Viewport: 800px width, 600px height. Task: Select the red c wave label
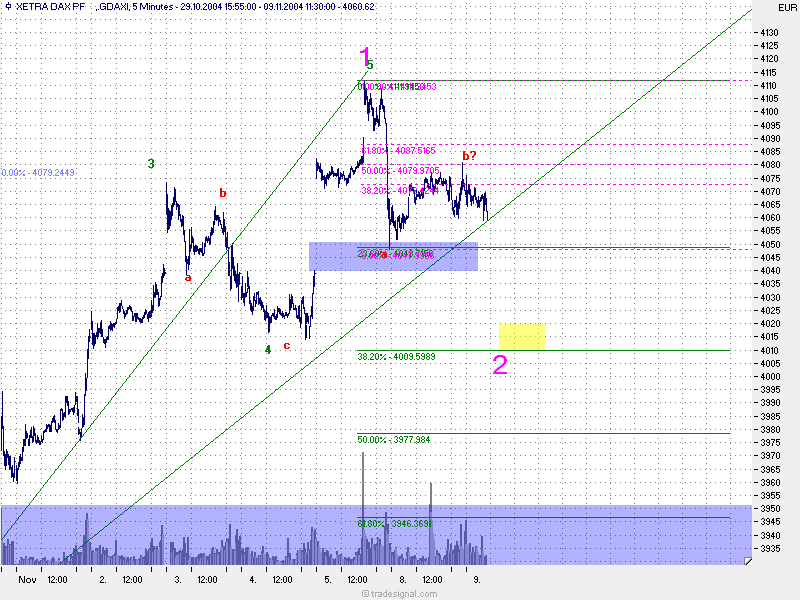point(287,346)
